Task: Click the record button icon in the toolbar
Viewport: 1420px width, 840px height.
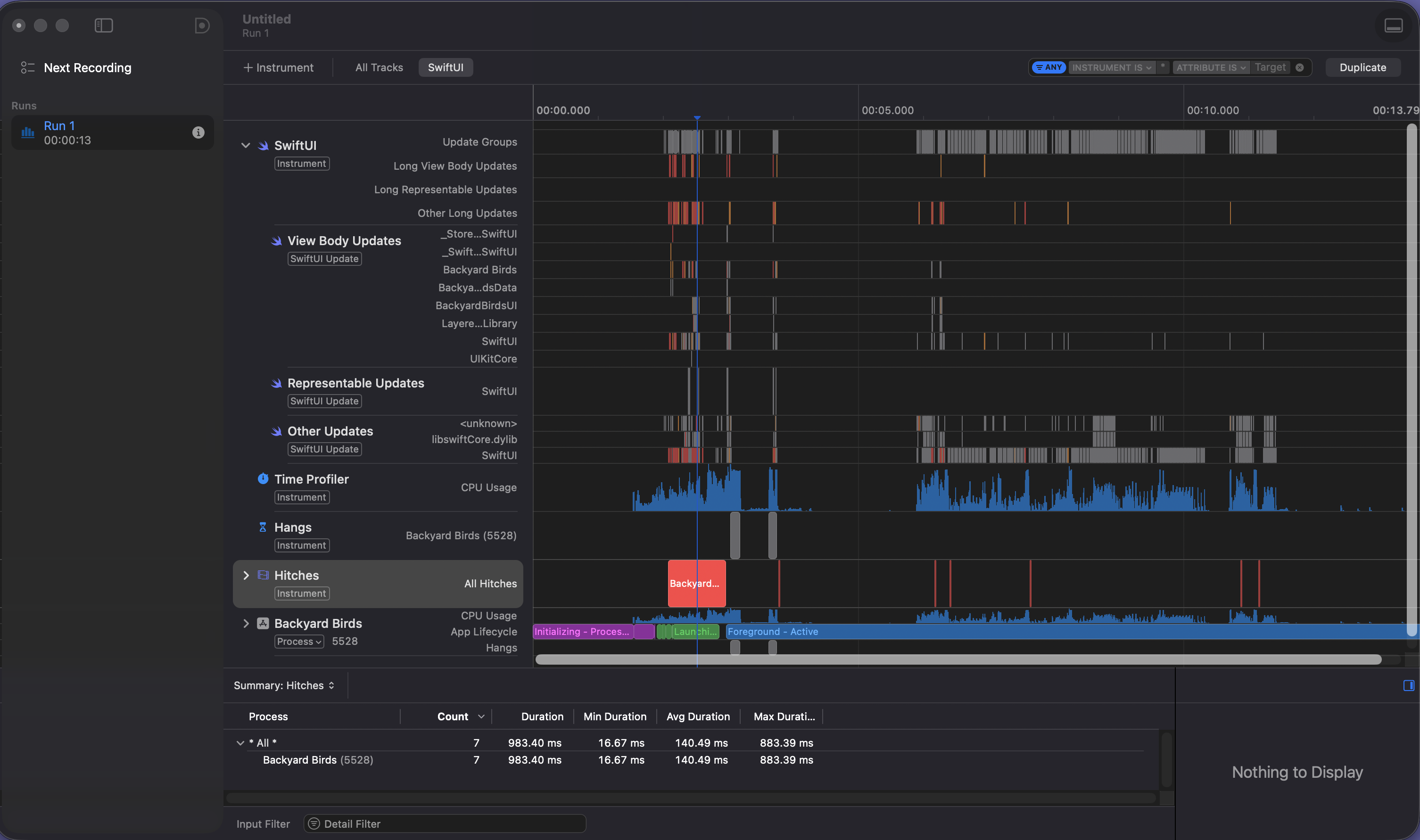Action: point(202,25)
